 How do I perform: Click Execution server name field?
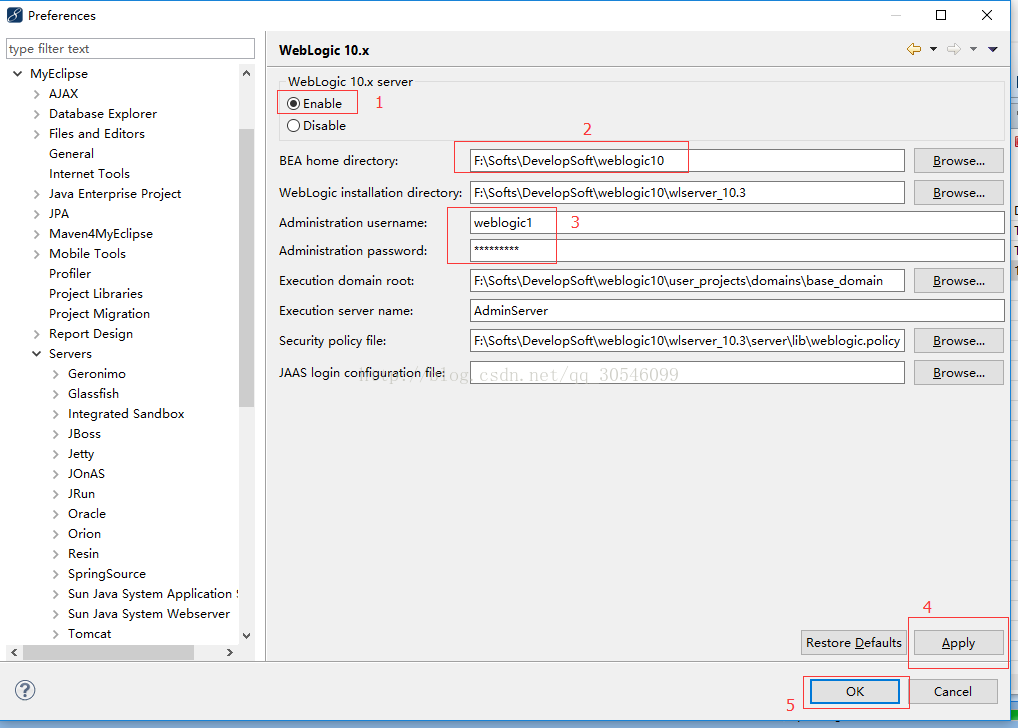click(737, 311)
